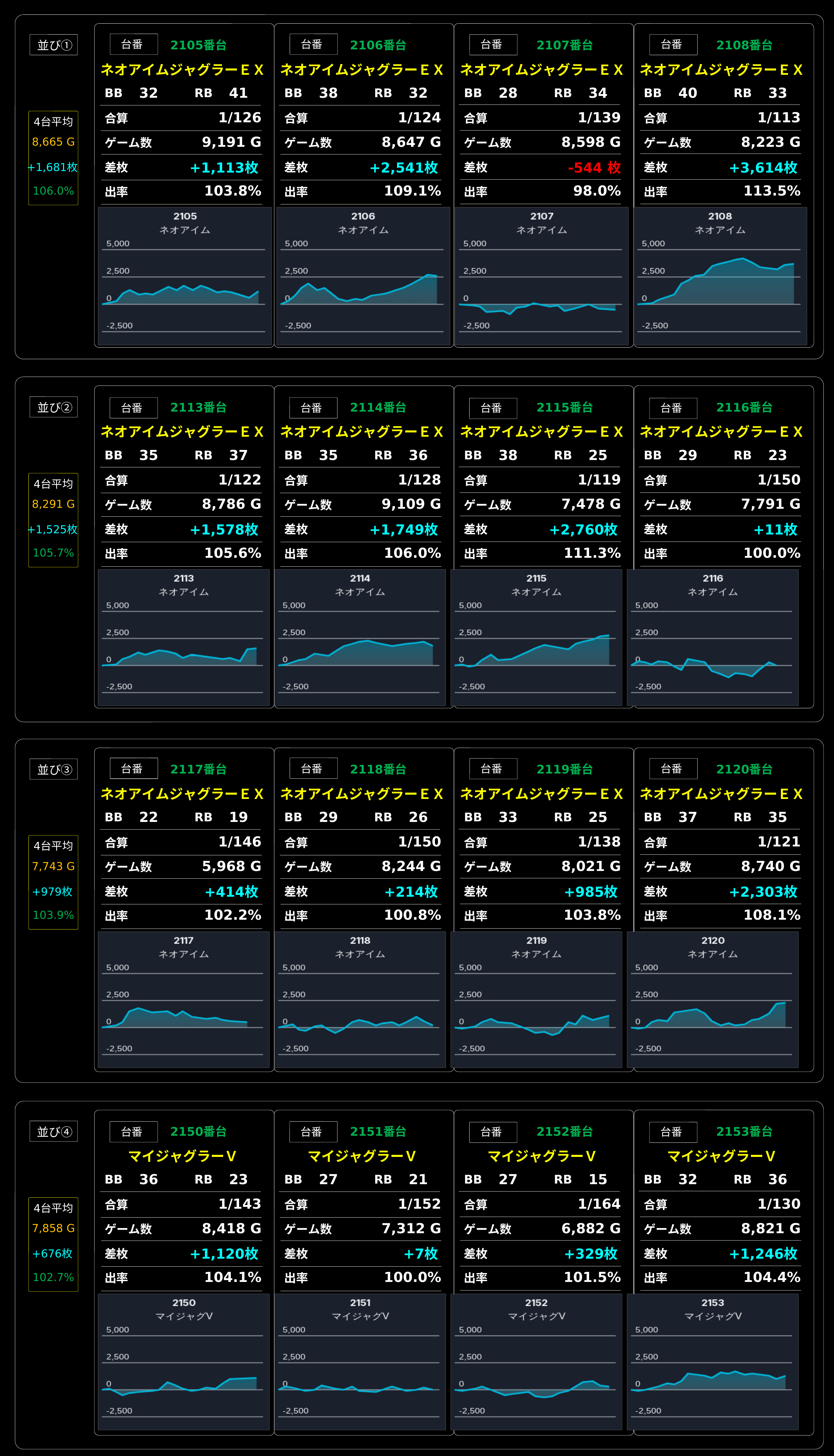The width and height of the screenshot is (834, 1456).
Task: Click the +1,681枚 average difference
Action: [53, 167]
